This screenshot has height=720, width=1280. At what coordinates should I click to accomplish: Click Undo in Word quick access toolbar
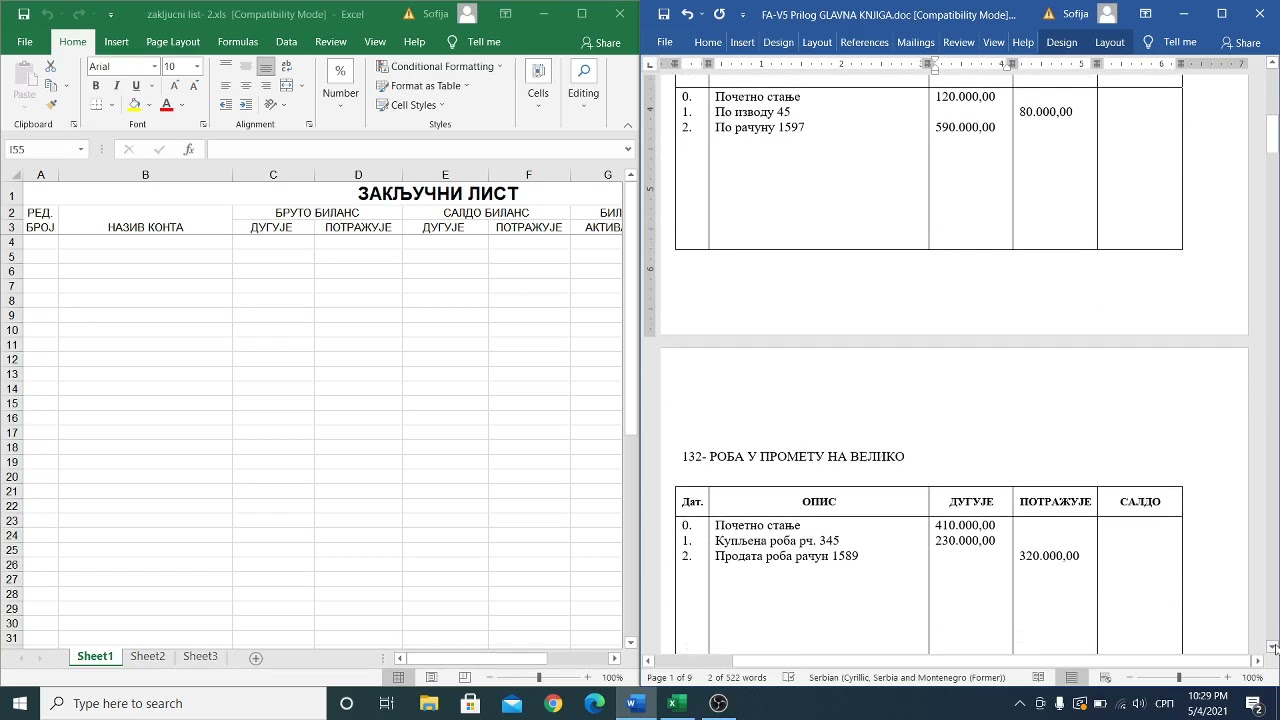click(x=687, y=14)
